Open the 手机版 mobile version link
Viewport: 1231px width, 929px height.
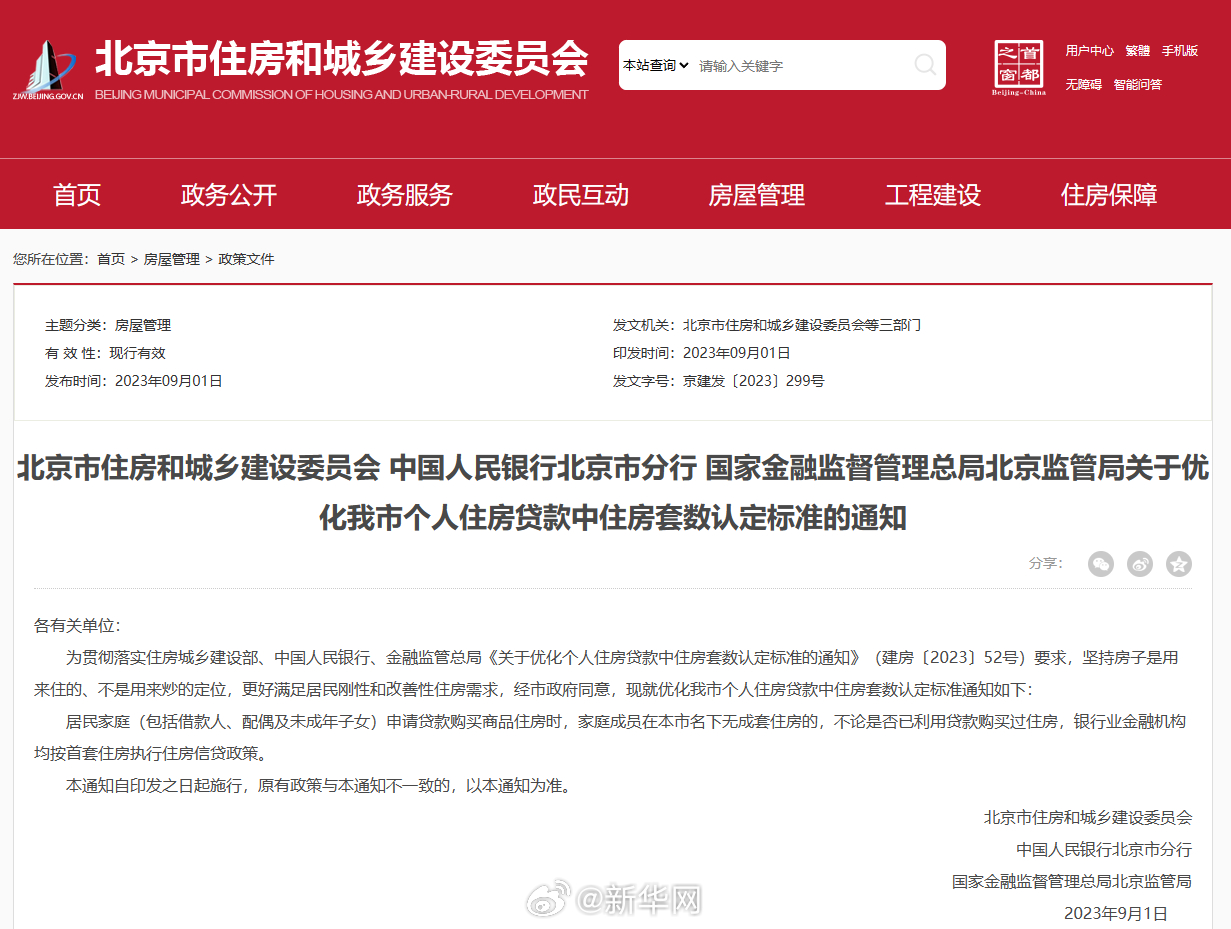click(1179, 51)
